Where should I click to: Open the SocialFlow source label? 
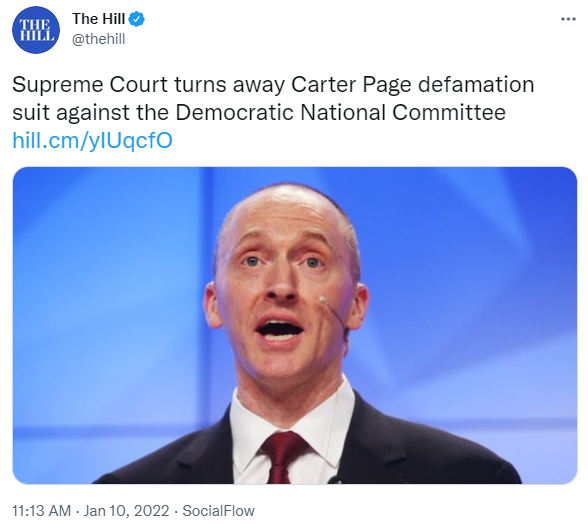coord(218,511)
